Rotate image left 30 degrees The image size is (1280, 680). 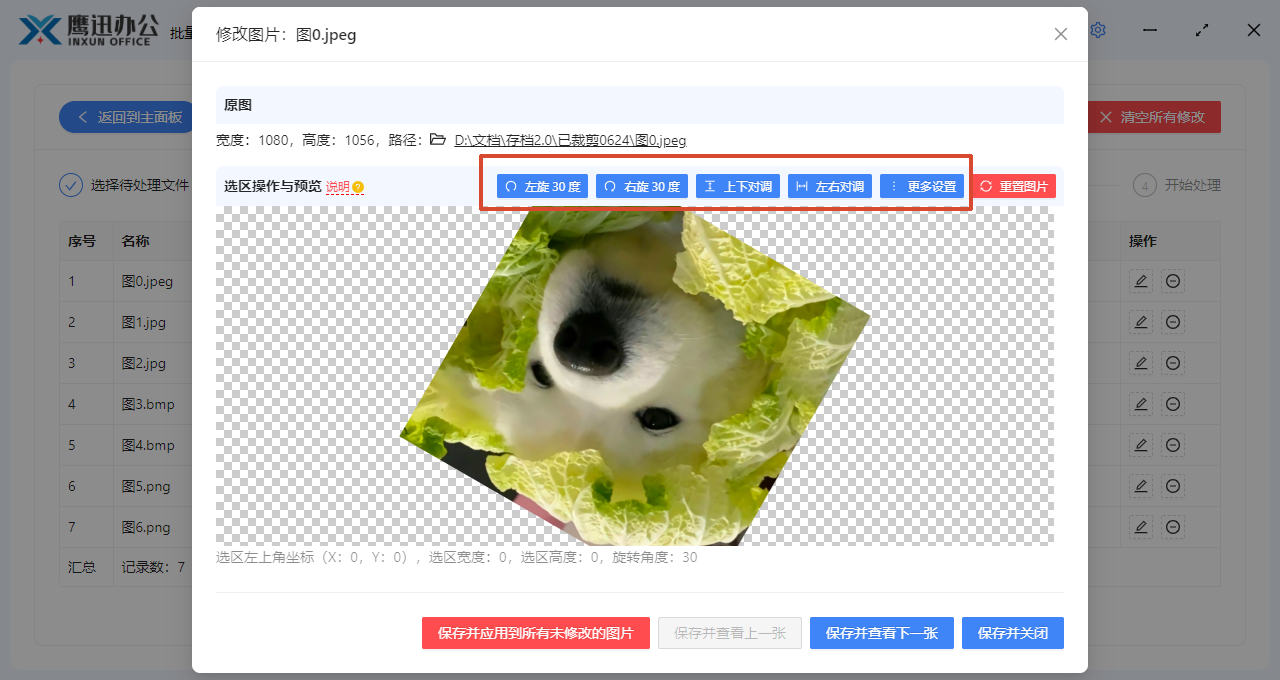pos(542,186)
